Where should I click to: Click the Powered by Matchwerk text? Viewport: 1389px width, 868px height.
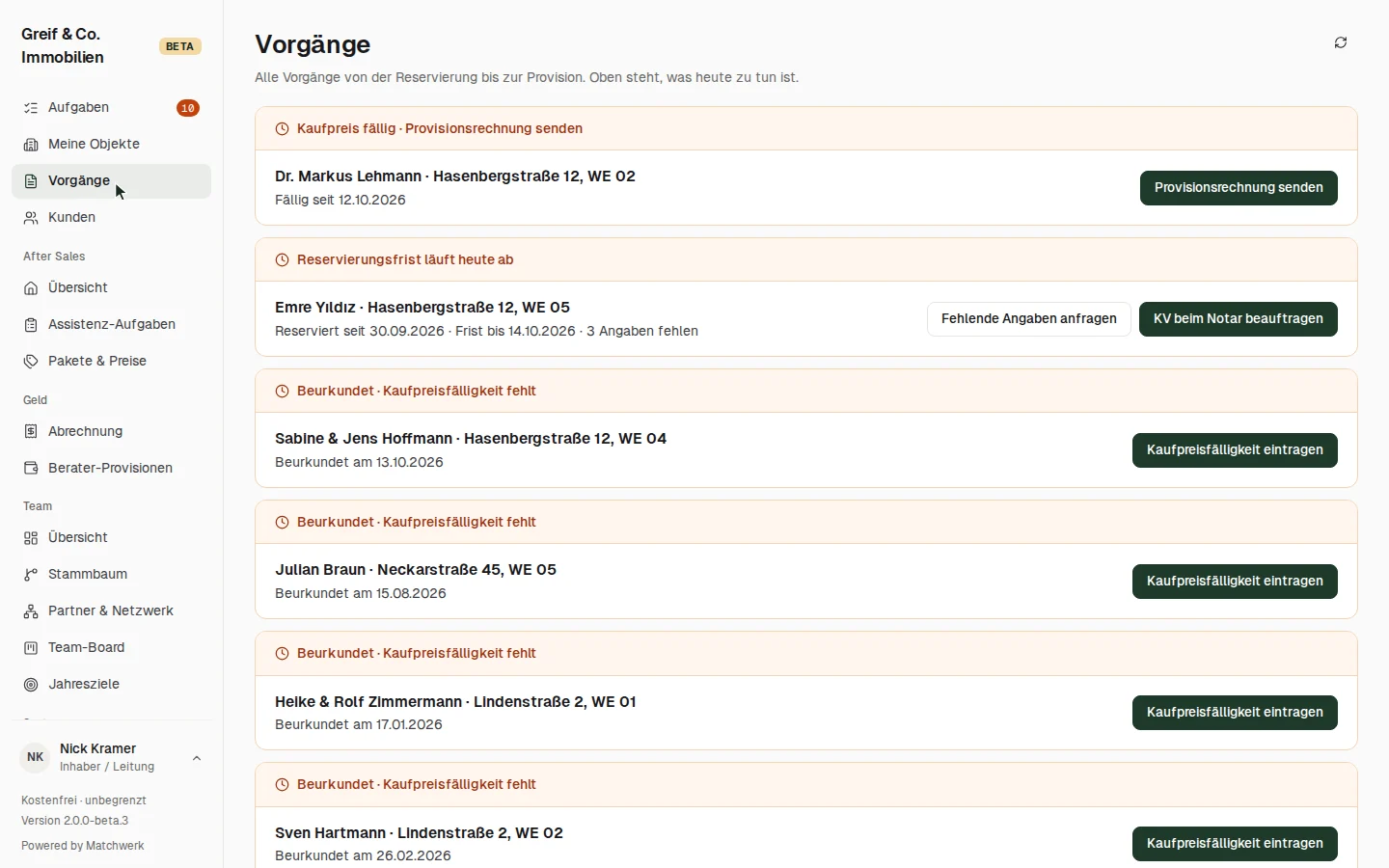coord(83,846)
